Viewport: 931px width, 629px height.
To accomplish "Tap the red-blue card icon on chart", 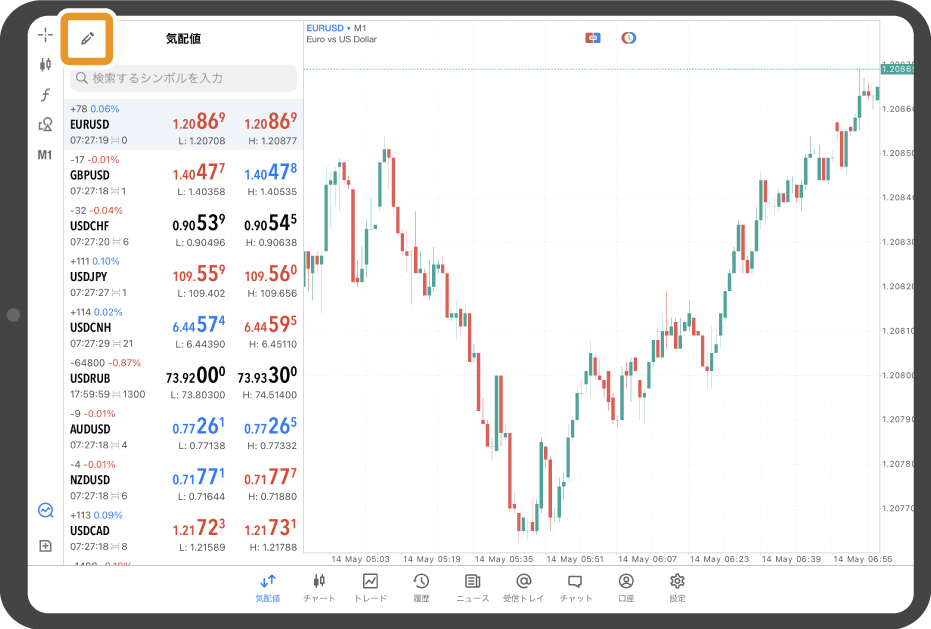I will (x=593, y=38).
